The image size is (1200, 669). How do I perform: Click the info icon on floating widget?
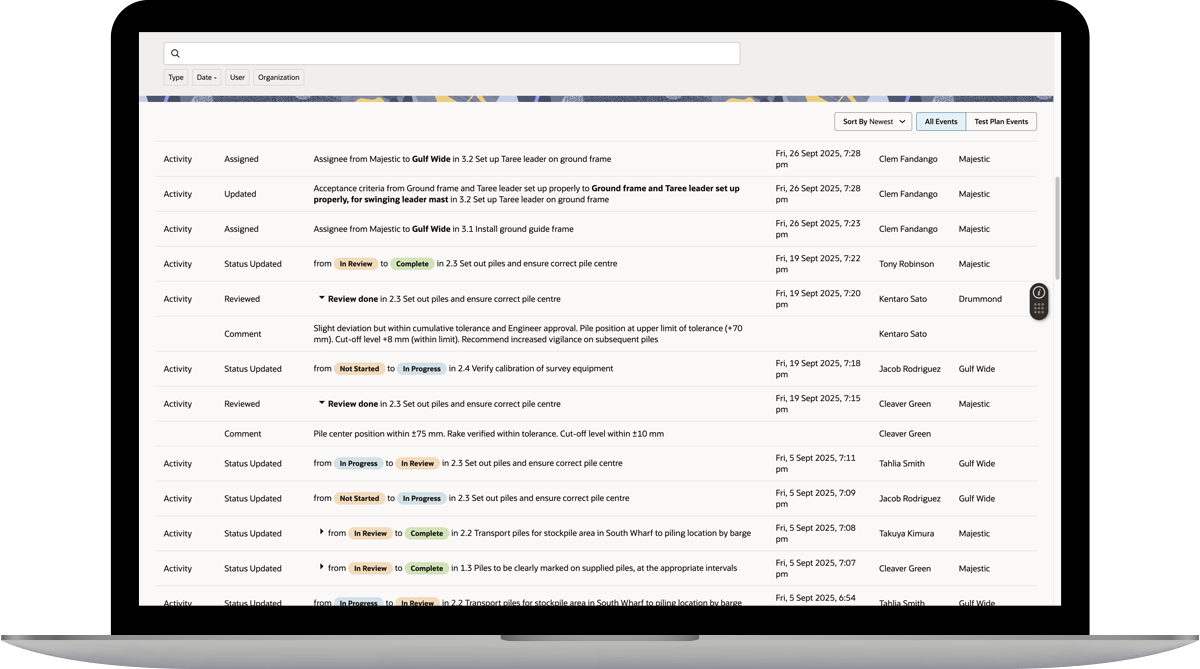(1039, 293)
